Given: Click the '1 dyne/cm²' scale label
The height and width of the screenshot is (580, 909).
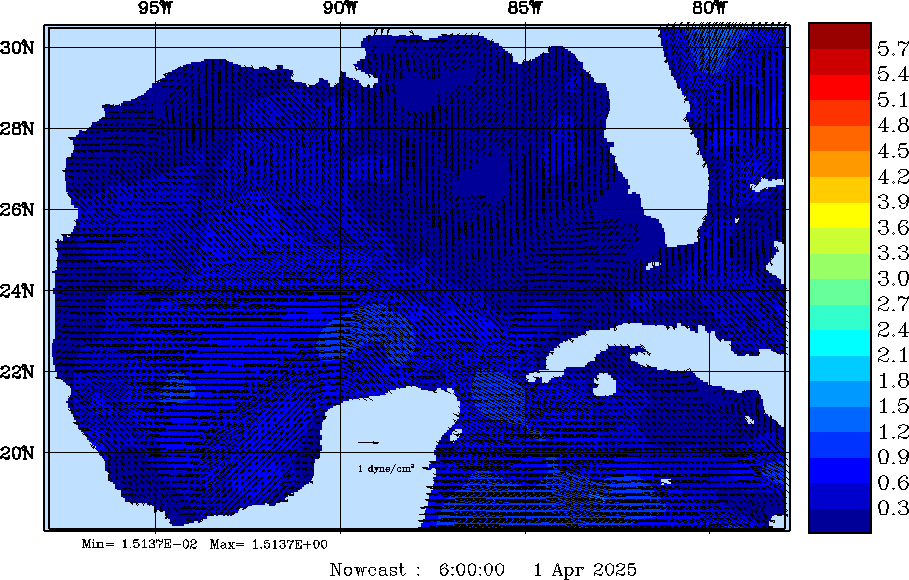Looking at the screenshot, I should tap(386, 468).
